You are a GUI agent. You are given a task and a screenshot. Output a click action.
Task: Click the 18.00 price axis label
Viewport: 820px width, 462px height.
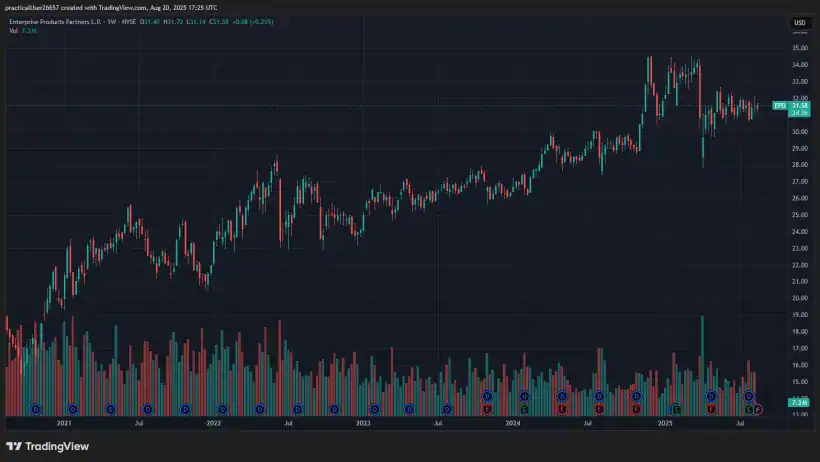tap(800, 332)
